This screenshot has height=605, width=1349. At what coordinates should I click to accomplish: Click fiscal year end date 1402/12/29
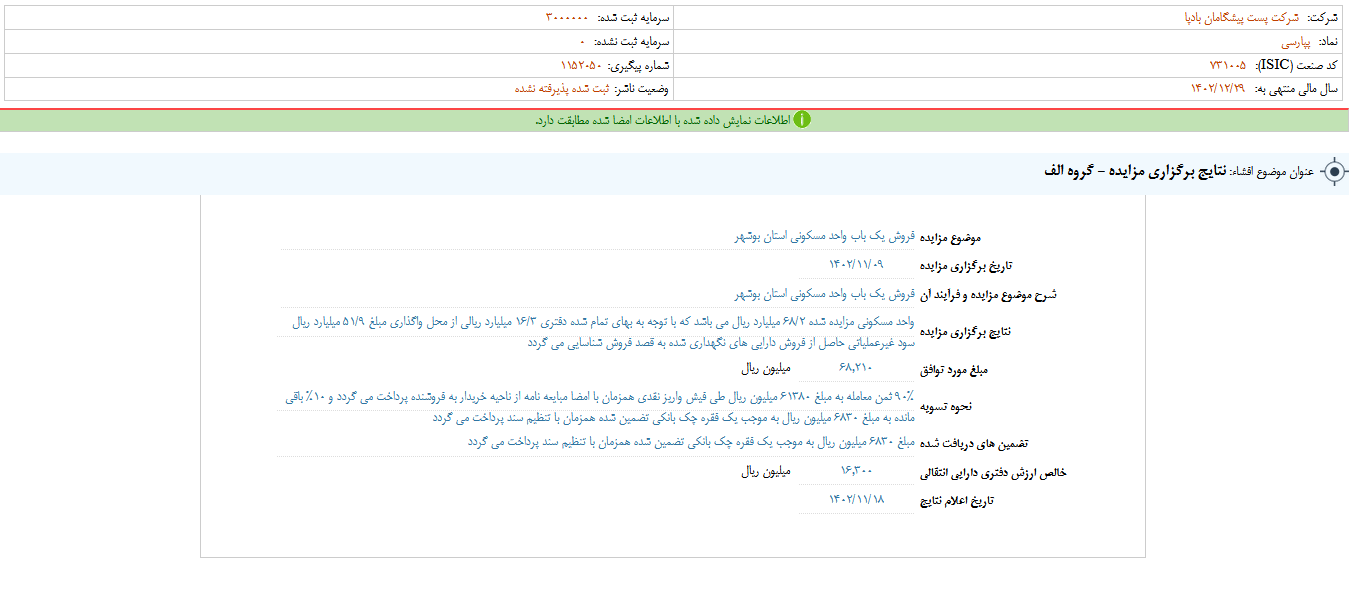coord(1218,88)
